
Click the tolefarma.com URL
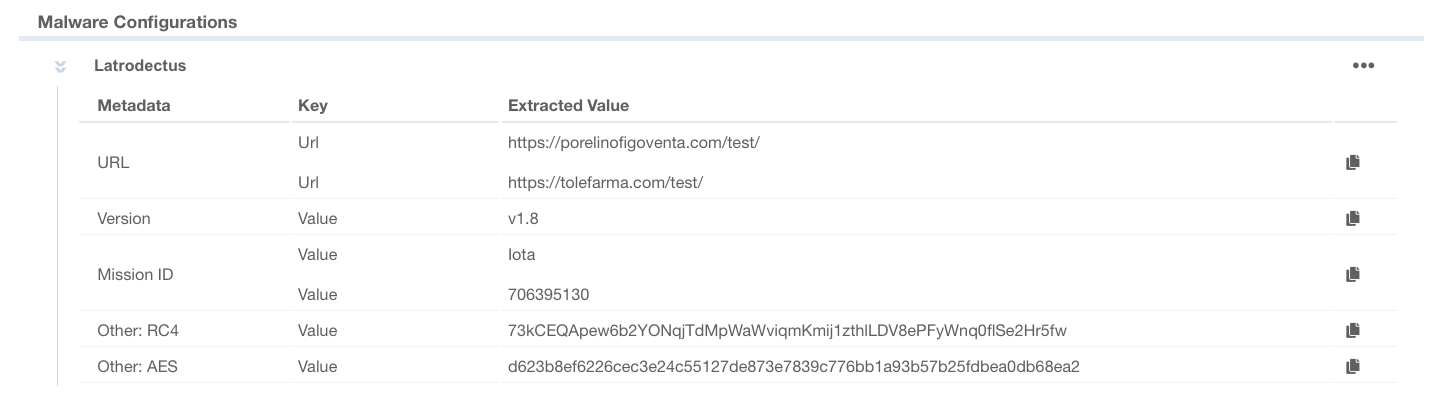(x=606, y=182)
